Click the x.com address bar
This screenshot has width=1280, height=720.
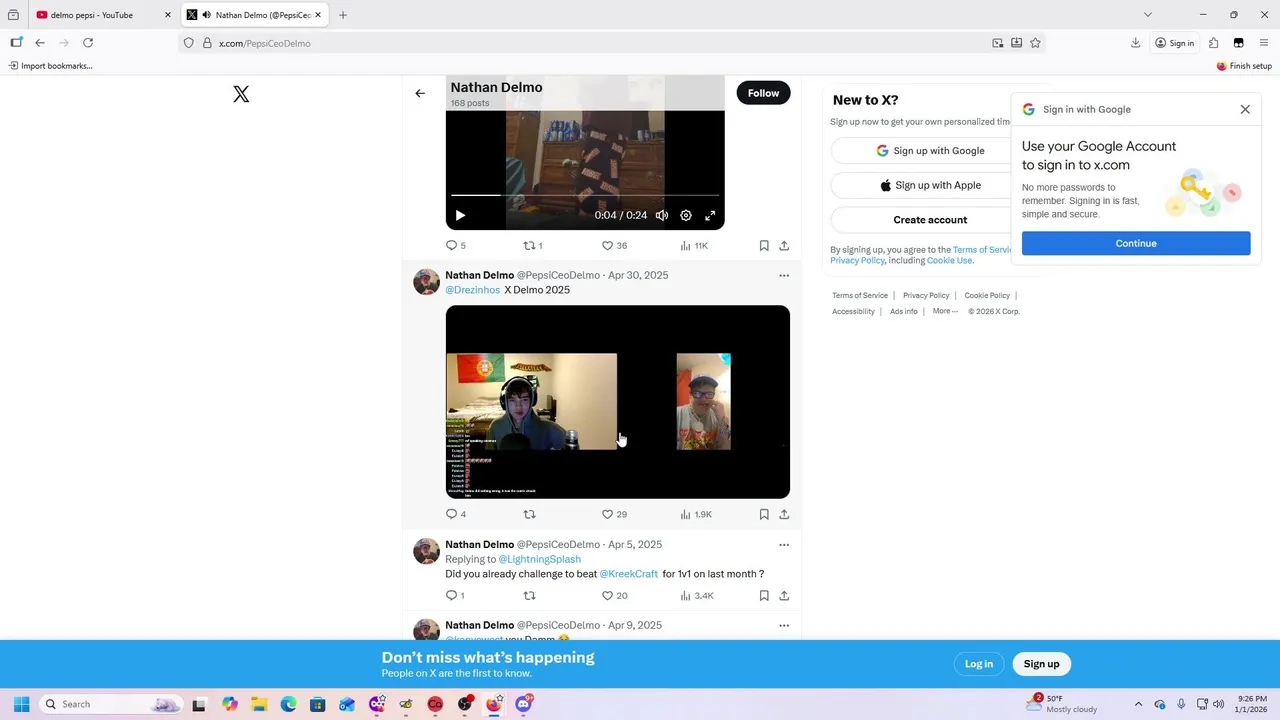[600, 43]
